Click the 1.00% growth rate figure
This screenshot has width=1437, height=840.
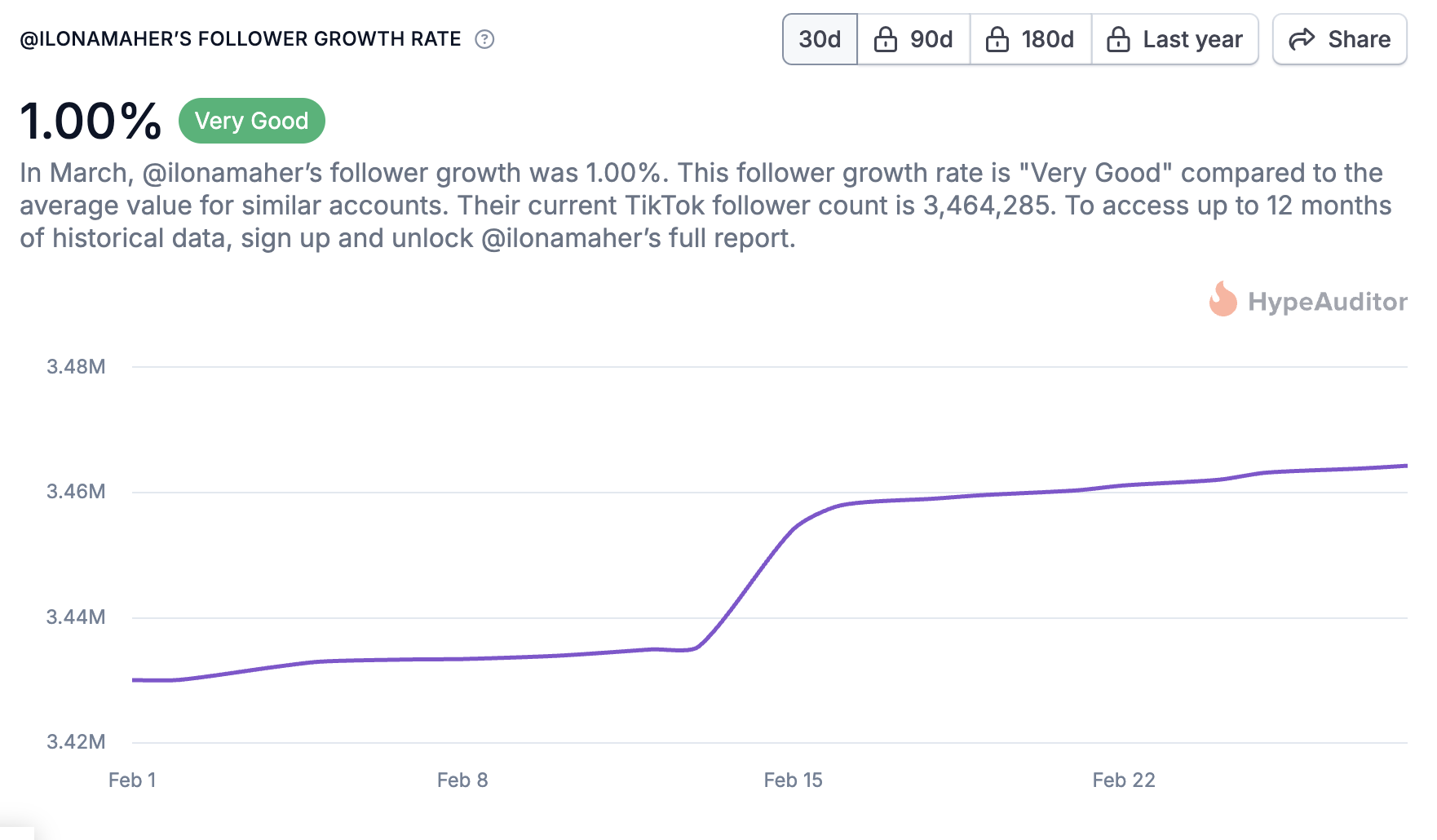point(91,122)
